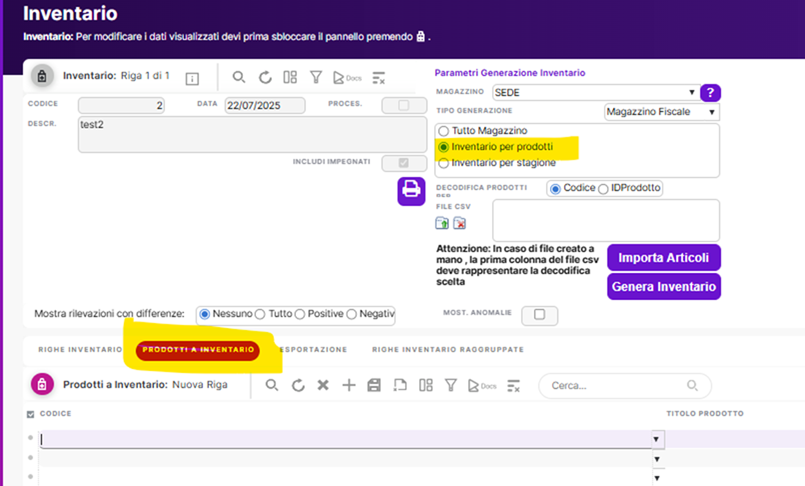Click the upload CSV file icon
The image size is (805, 486).
(x=442, y=223)
